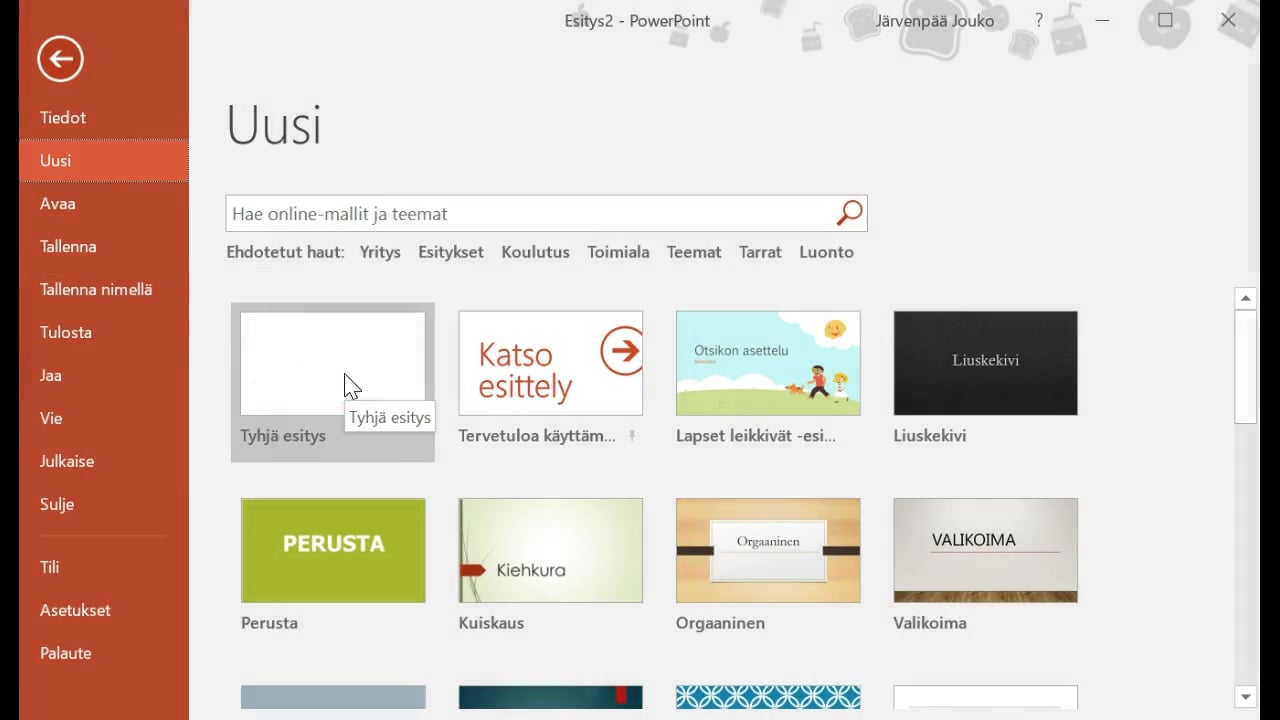
Task: Open Asetukset options
Action: (x=103, y=610)
